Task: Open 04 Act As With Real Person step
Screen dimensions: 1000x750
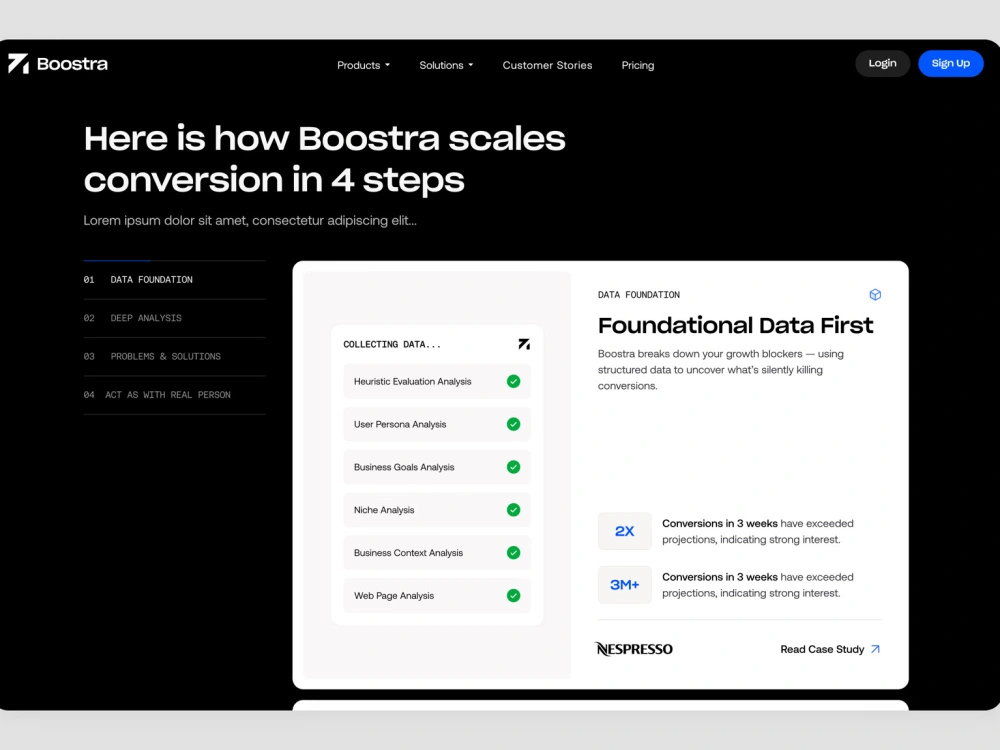Action: (174, 395)
